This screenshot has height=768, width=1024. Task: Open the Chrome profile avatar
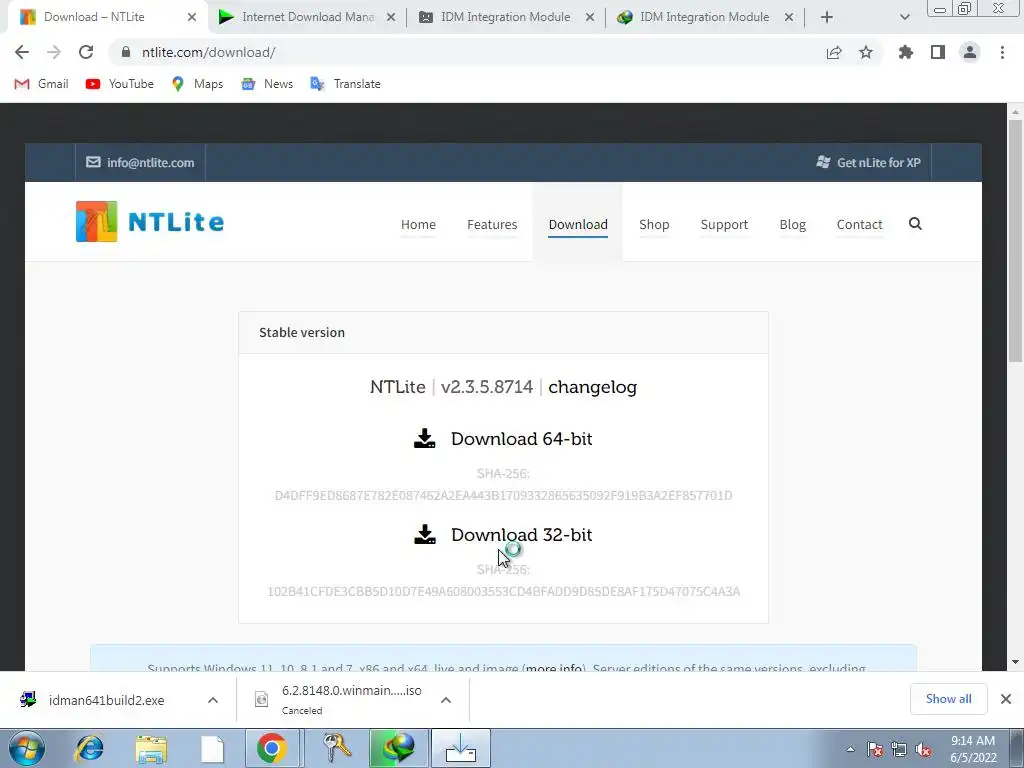[970, 52]
